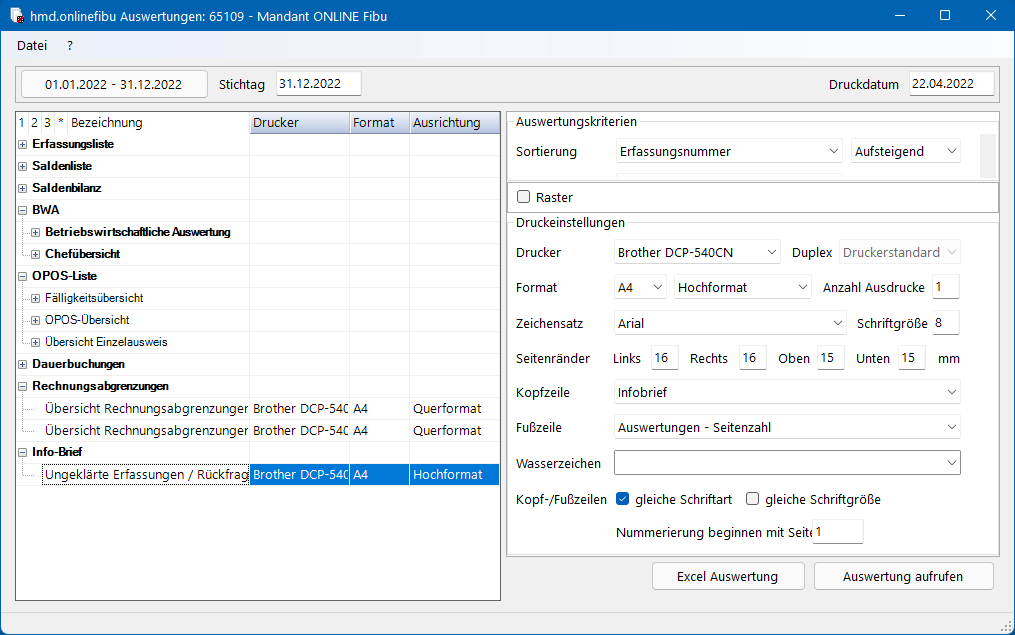Click the "1" column header icon
Viewport: 1015px width, 635px height.
[19, 122]
